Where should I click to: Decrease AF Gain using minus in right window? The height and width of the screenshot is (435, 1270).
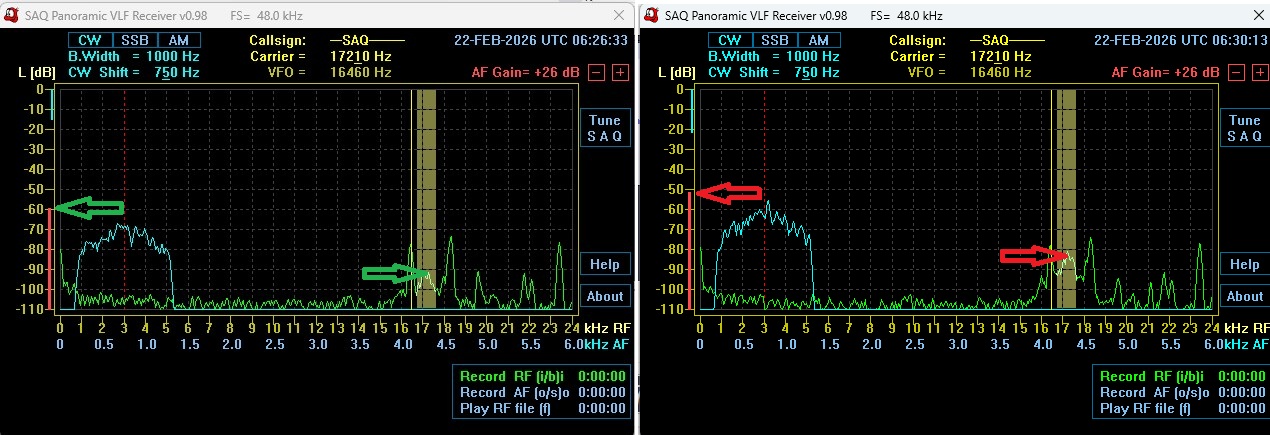pos(1237,73)
